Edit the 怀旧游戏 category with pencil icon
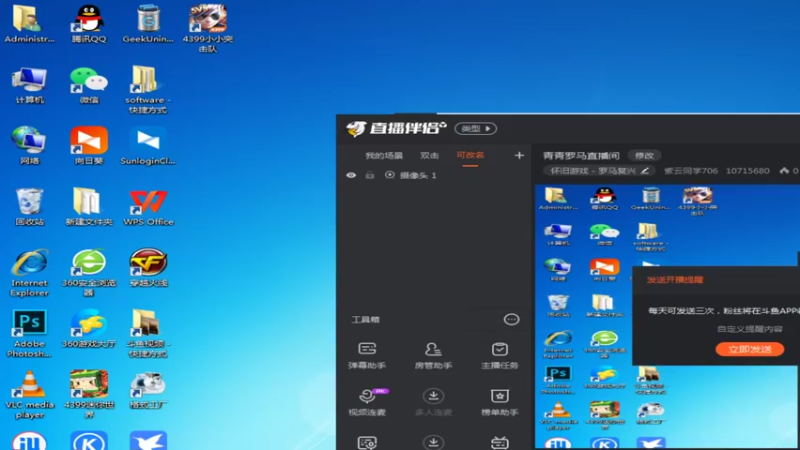 tap(645, 171)
